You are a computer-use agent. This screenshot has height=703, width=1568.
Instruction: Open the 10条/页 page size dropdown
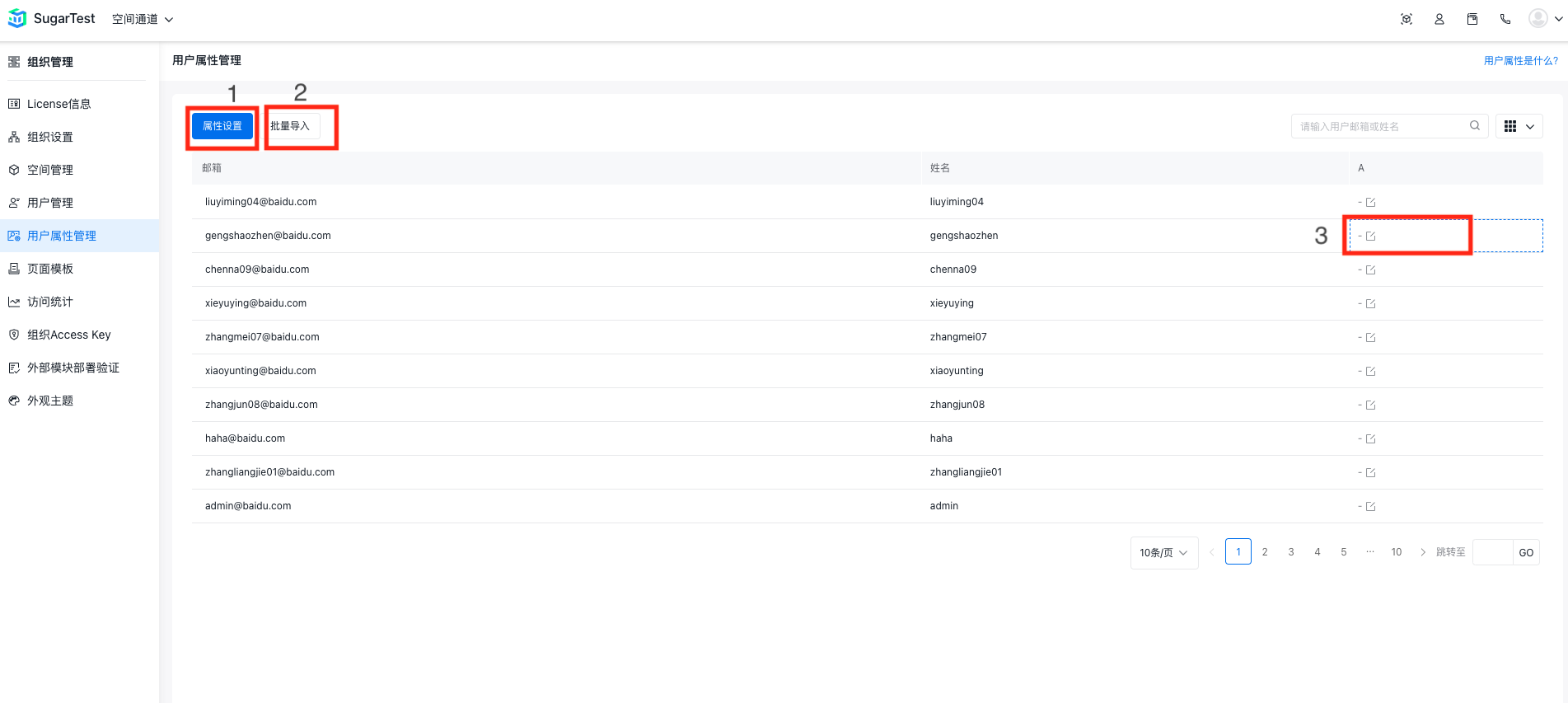point(1164,552)
